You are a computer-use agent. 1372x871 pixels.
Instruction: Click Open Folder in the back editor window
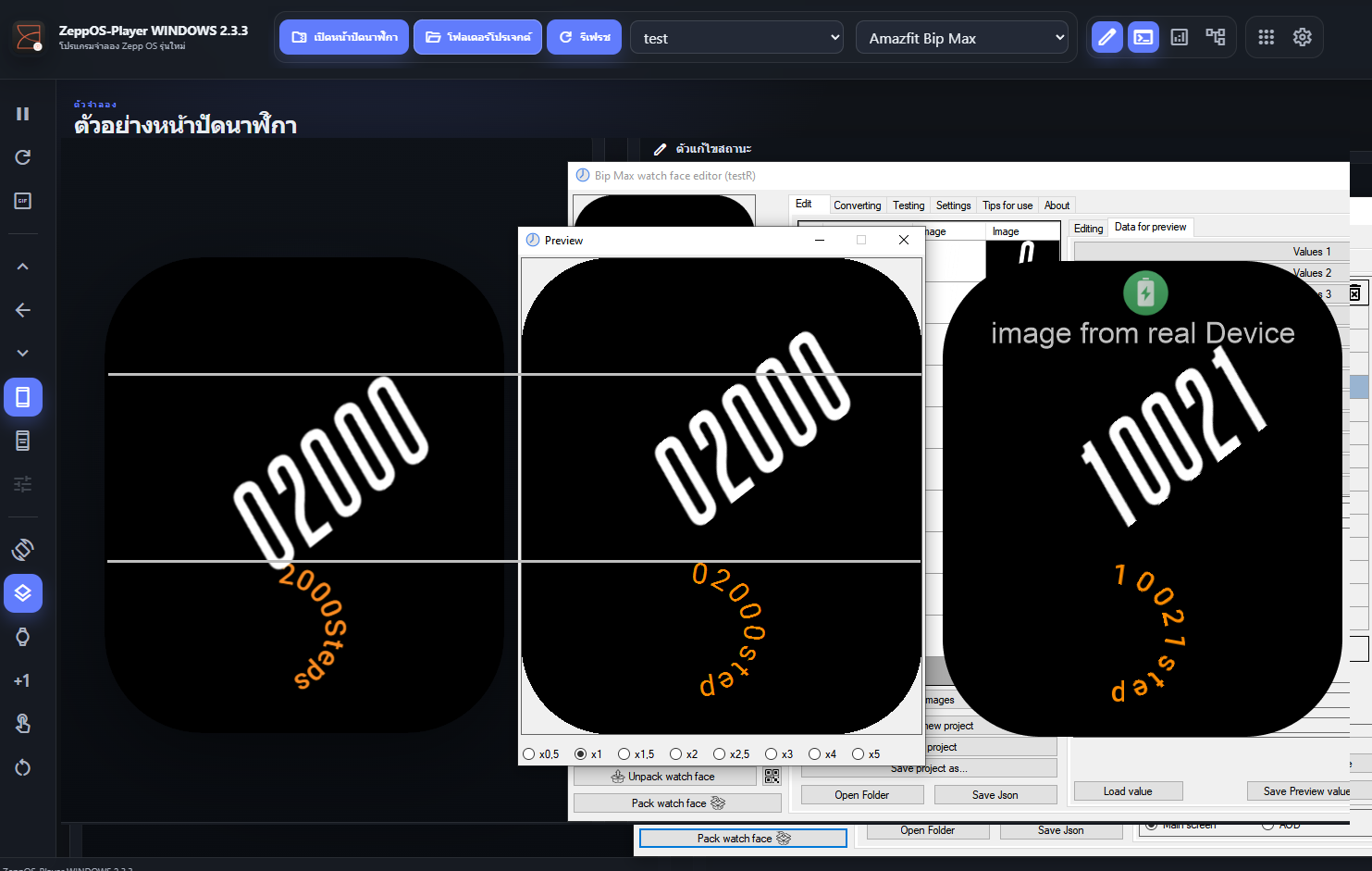click(928, 830)
